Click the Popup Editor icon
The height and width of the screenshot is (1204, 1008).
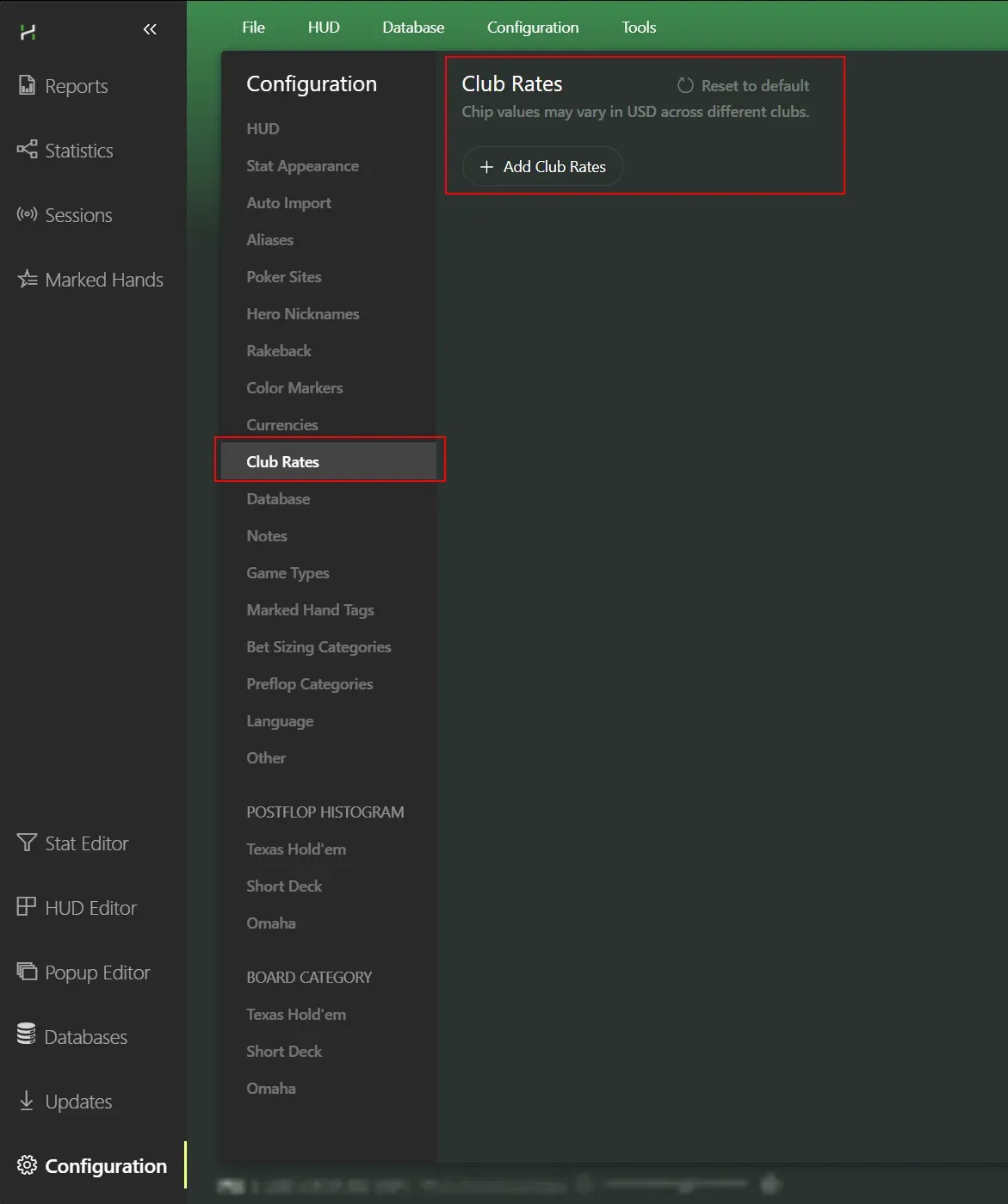[27, 972]
